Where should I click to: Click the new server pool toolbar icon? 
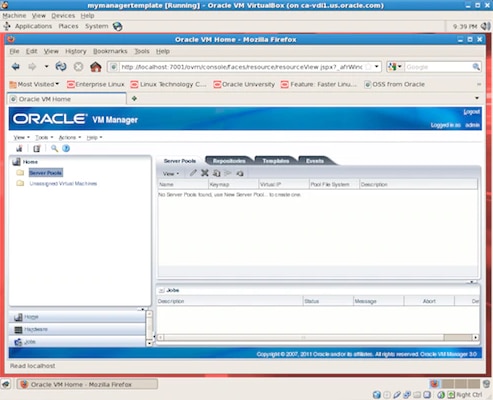(x=19, y=148)
